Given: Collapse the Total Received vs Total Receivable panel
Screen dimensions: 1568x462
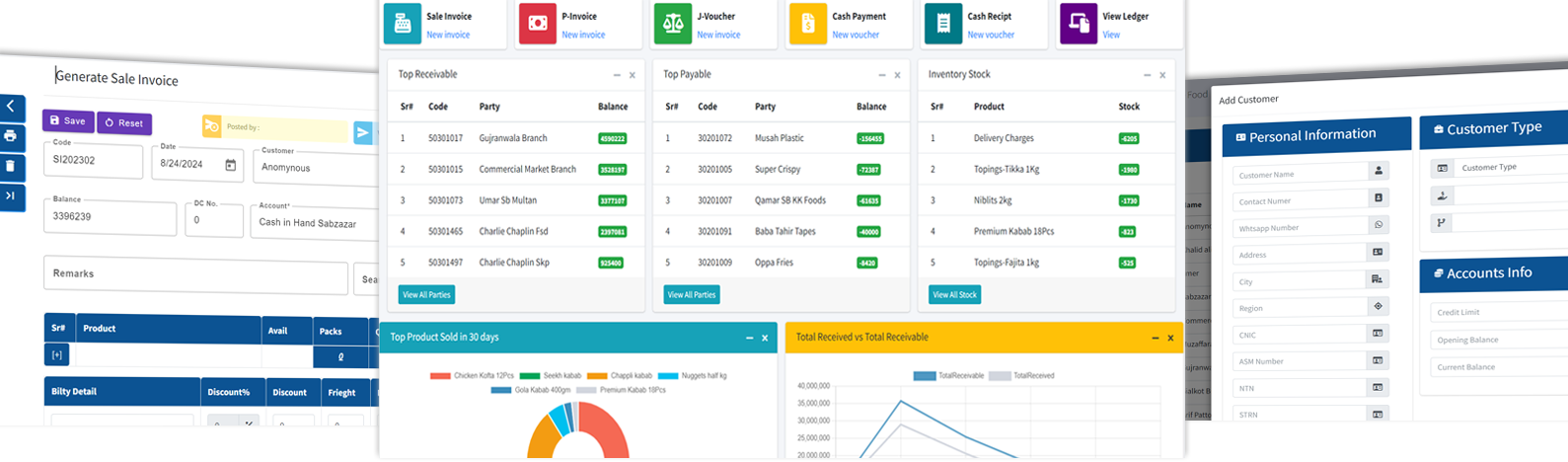Looking at the screenshot, I should point(1156,338).
